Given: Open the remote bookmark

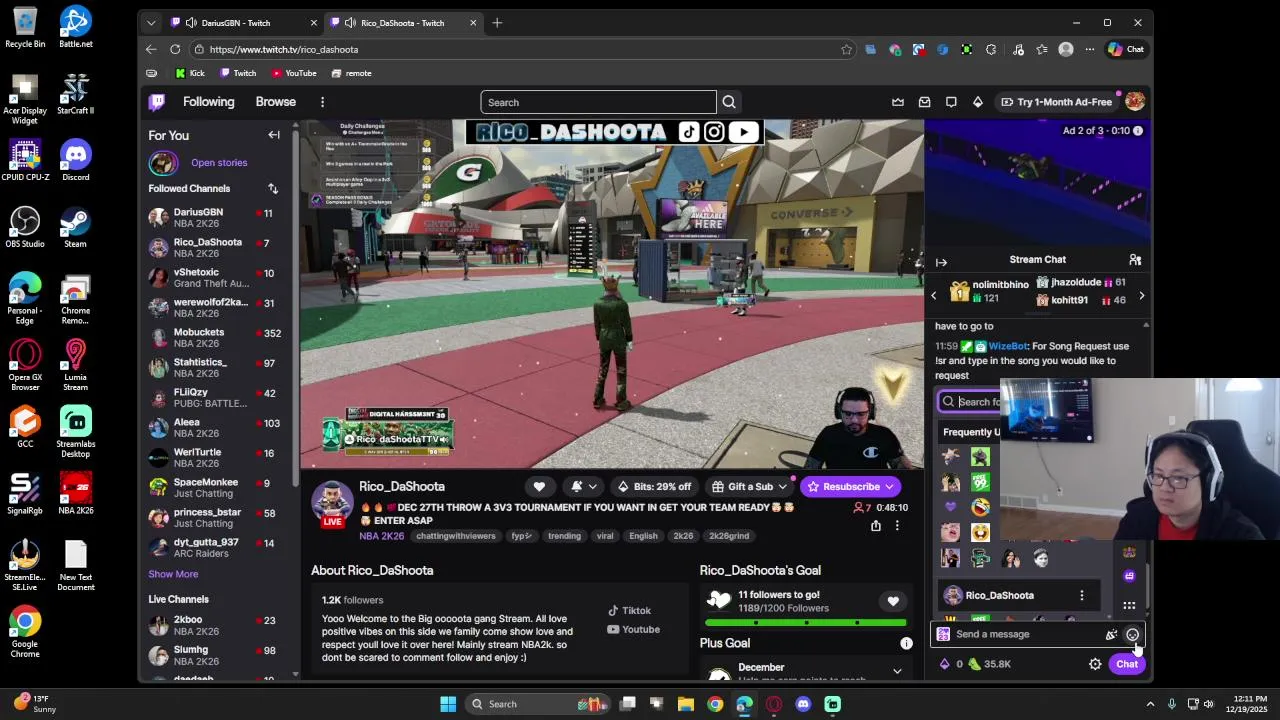Looking at the screenshot, I should tap(351, 73).
